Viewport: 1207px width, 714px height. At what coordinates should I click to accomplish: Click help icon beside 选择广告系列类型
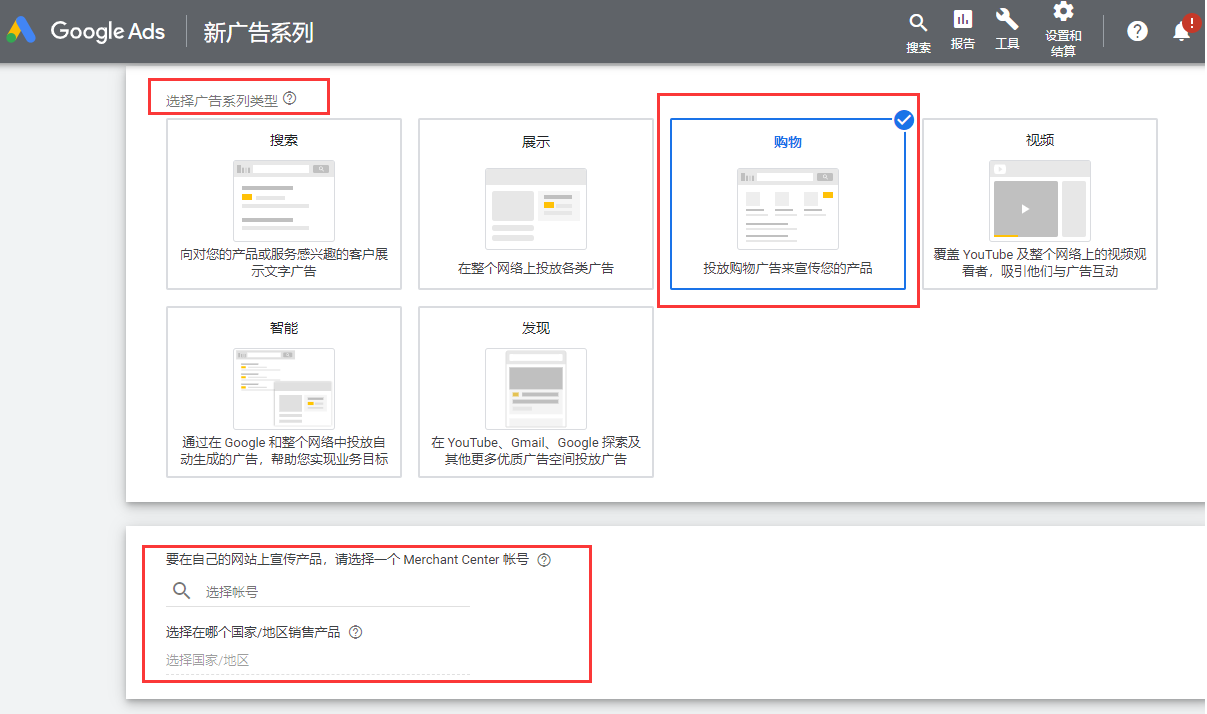coord(290,98)
